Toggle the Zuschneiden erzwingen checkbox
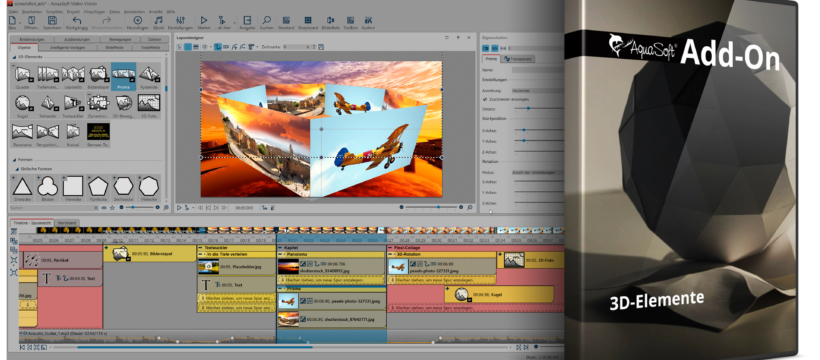Image resolution: width=820 pixels, height=360 pixels. [x=484, y=98]
